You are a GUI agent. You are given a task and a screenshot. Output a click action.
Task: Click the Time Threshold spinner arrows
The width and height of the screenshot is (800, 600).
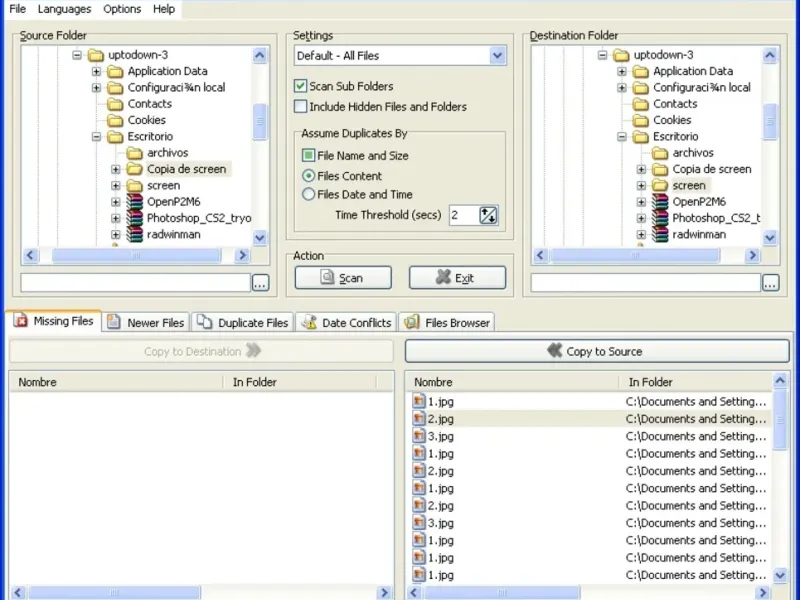point(488,215)
